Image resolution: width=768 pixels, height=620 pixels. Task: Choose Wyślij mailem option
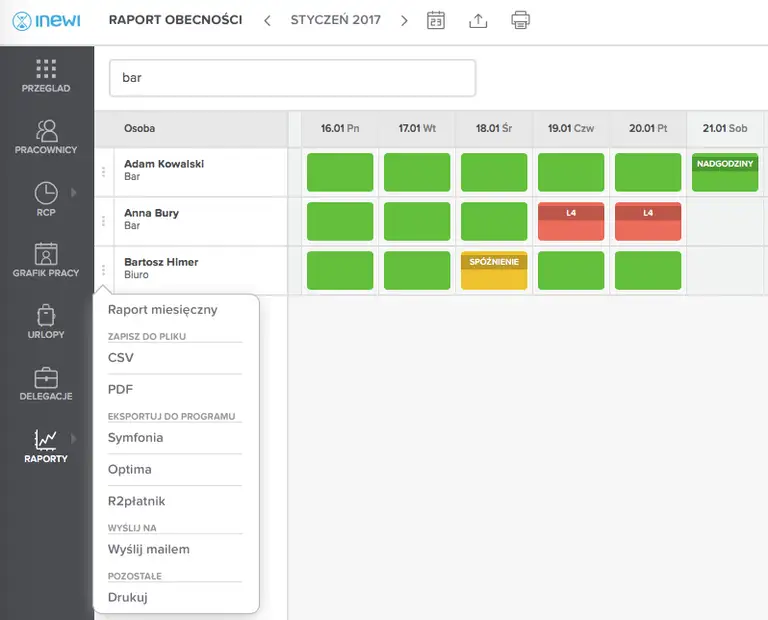148,549
